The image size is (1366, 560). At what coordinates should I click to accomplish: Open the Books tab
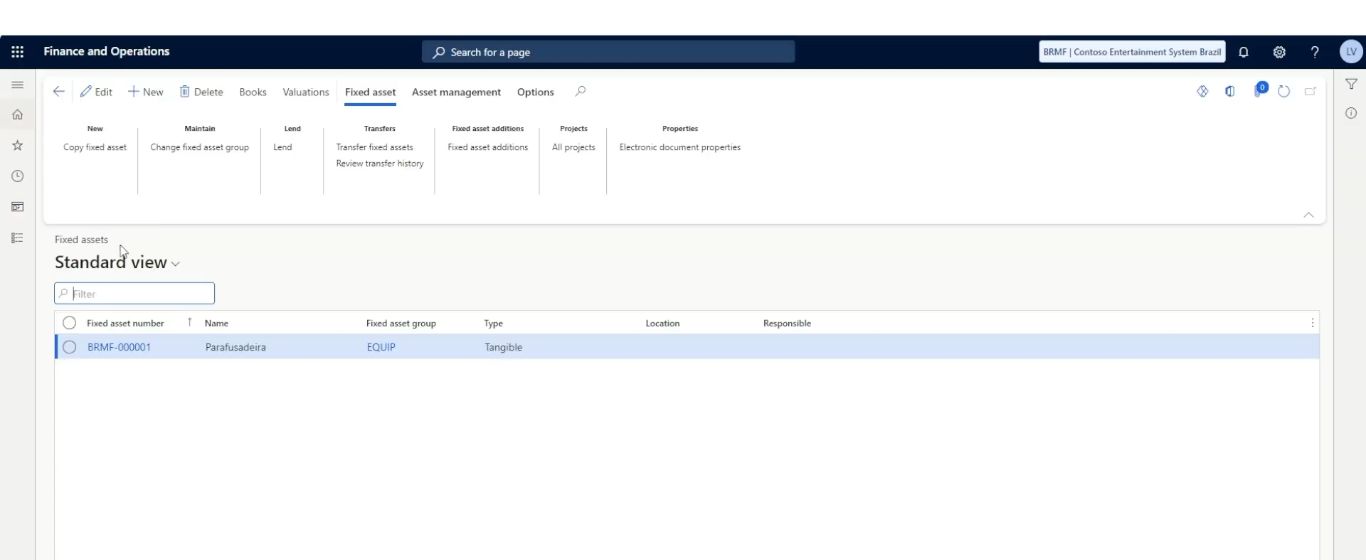(x=253, y=92)
